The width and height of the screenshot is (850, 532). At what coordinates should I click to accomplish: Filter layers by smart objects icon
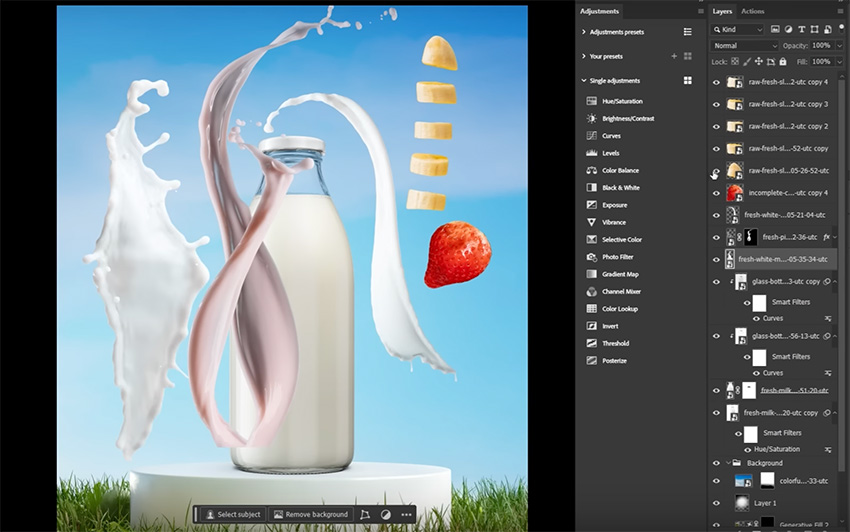click(828, 29)
